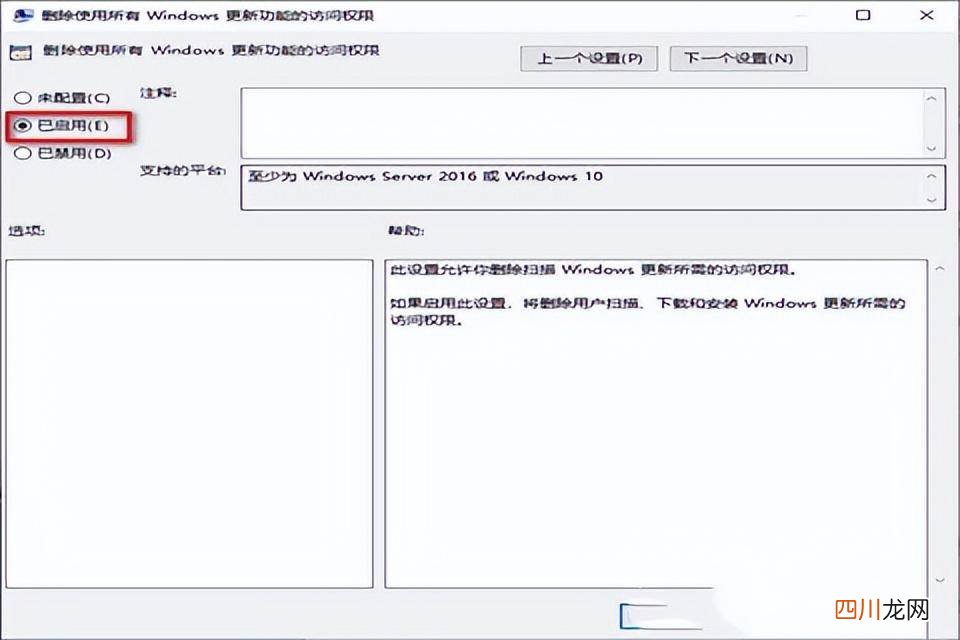Image resolution: width=960 pixels, height=640 pixels.
Task: Click the 支持的平台 label
Action: pyautogui.click(x=182, y=170)
